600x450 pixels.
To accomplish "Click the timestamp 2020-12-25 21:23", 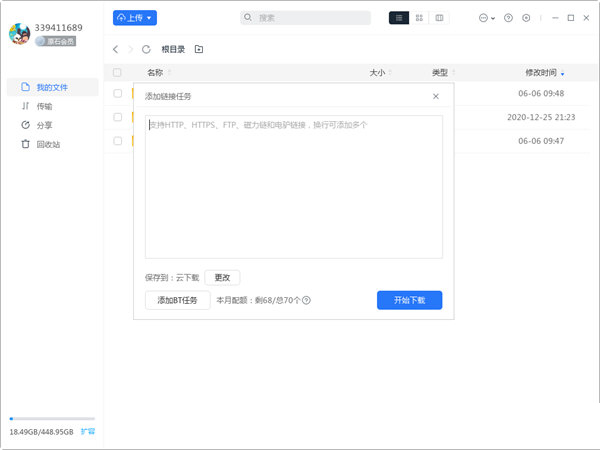I will click(541, 117).
